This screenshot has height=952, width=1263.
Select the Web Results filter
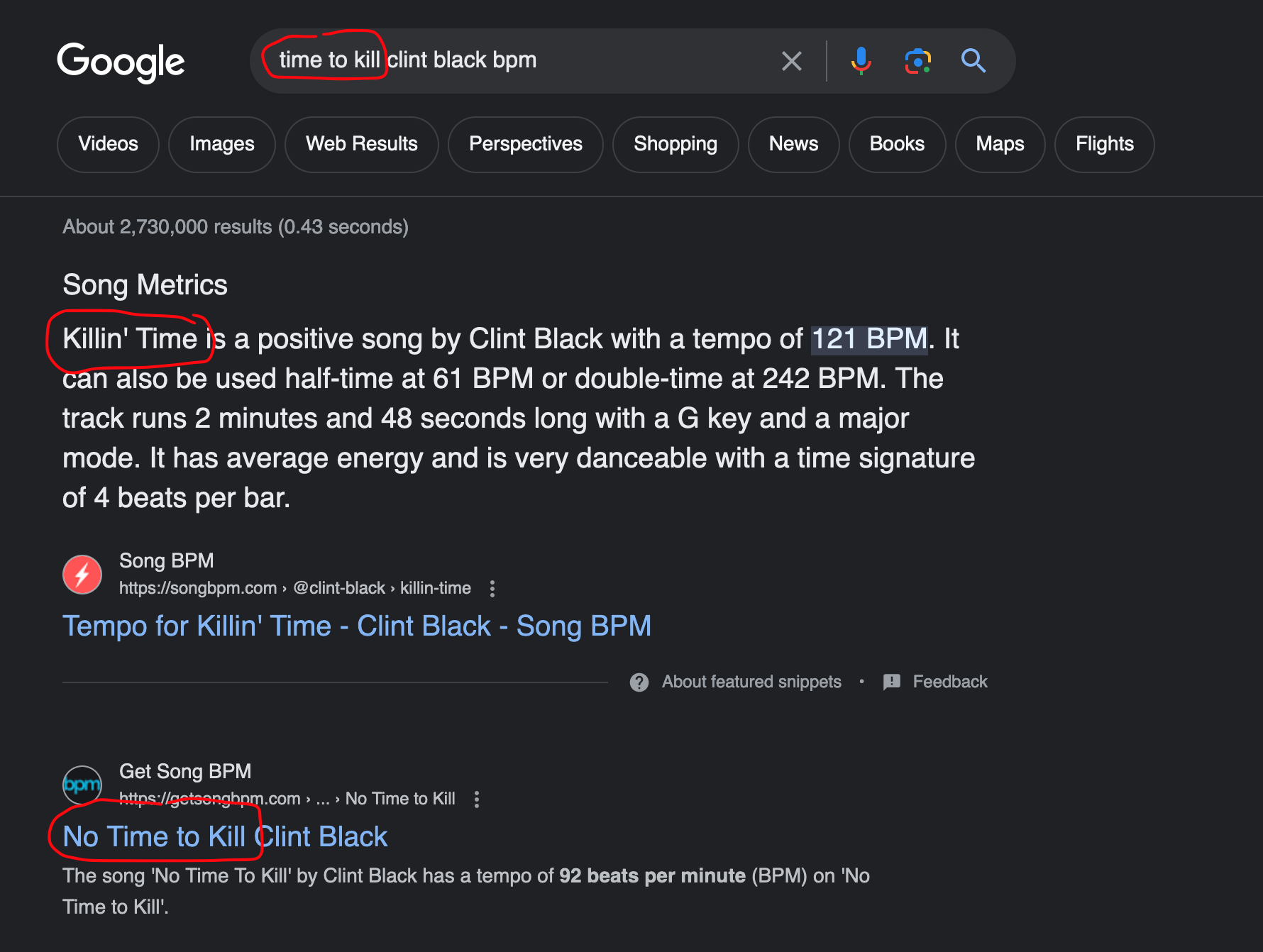point(362,144)
